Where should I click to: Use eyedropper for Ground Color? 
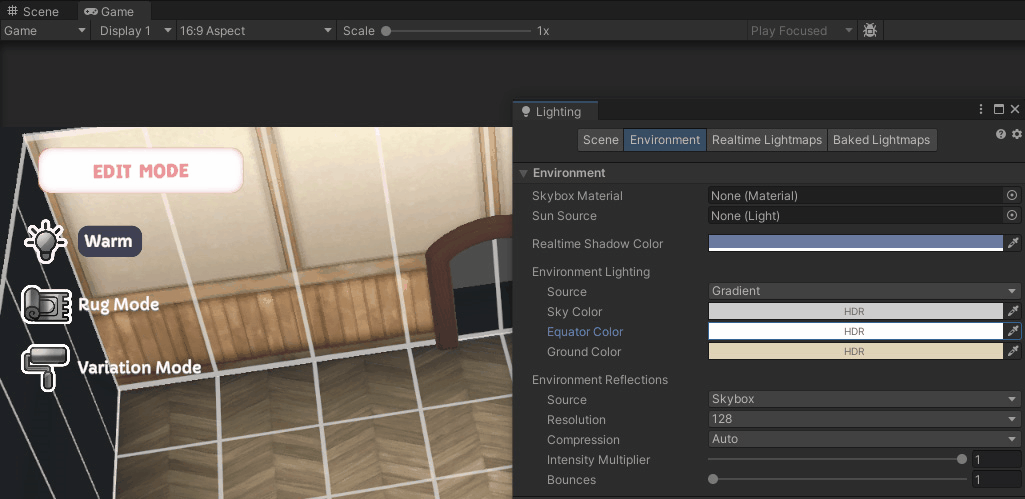click(1013, 351)
